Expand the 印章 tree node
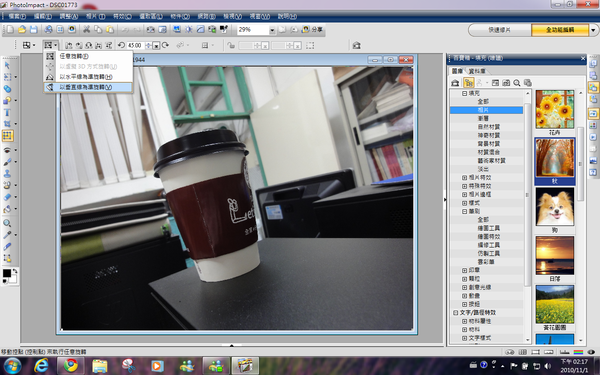600x375 pixels. tap(464, 270)
